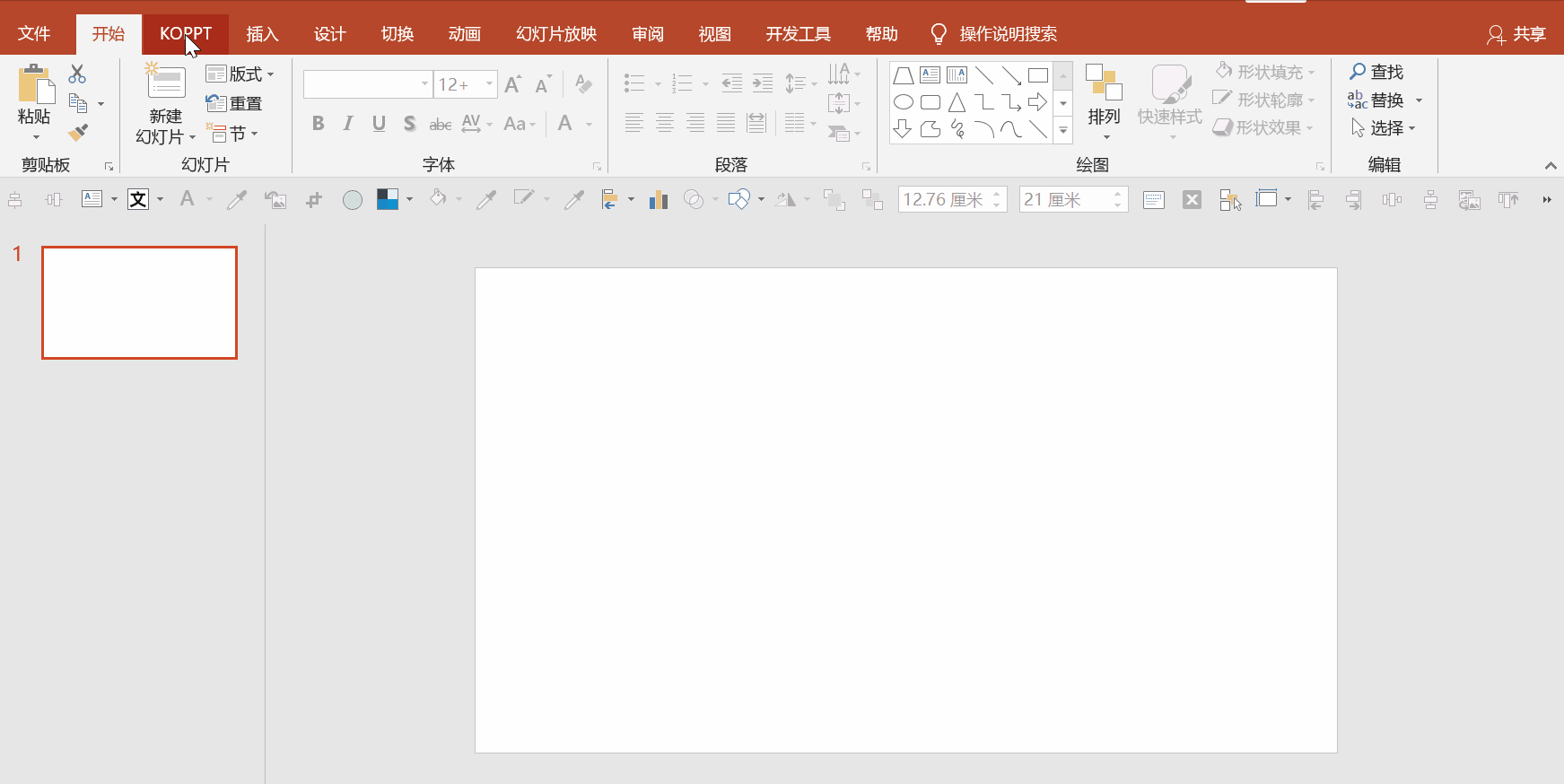The width and height of the screenshot is (1564, 784).
Task: Click the Copy icon
Action: point(78,103)
